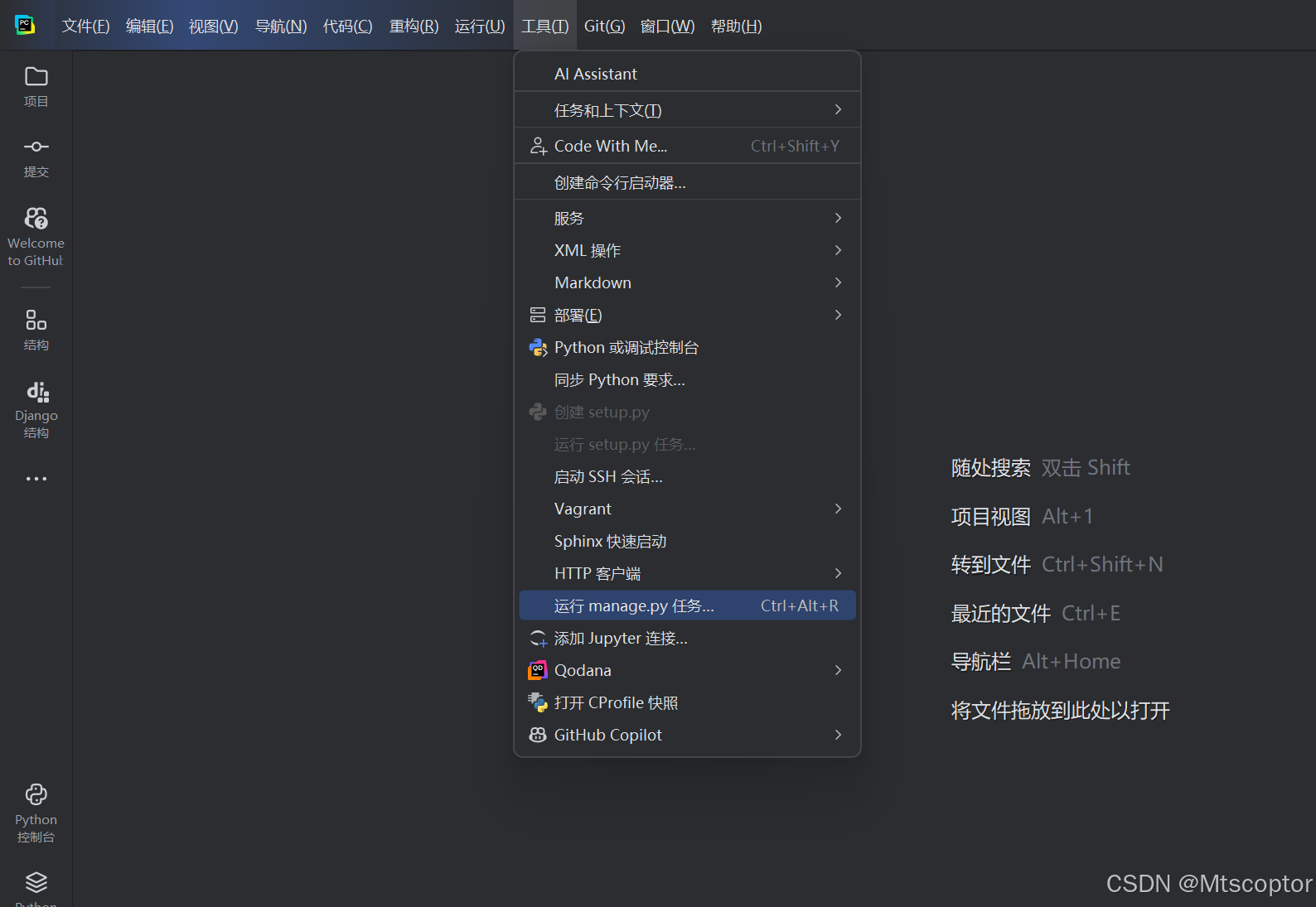Select 启动 SSH 会话... menu entry
Viewport: 1316px width, 907px height.
(x=687, y=477)
